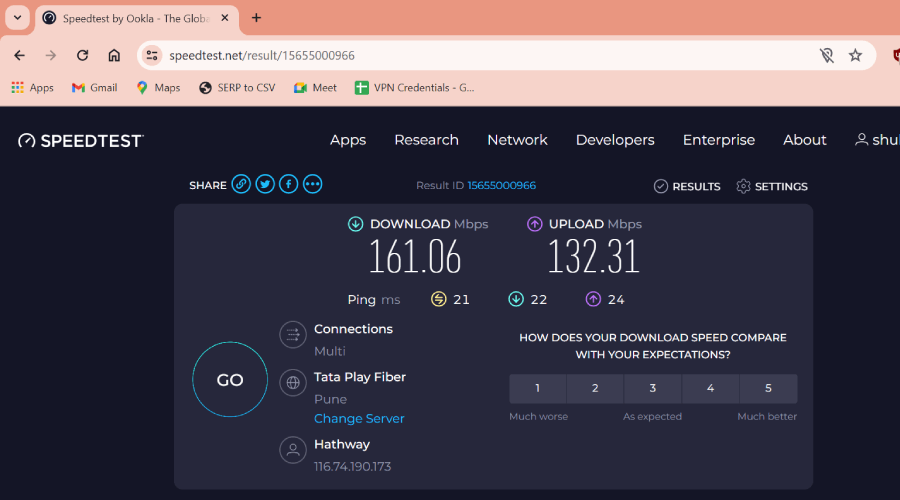Open the Apps navigation menu

click(348, 140)
